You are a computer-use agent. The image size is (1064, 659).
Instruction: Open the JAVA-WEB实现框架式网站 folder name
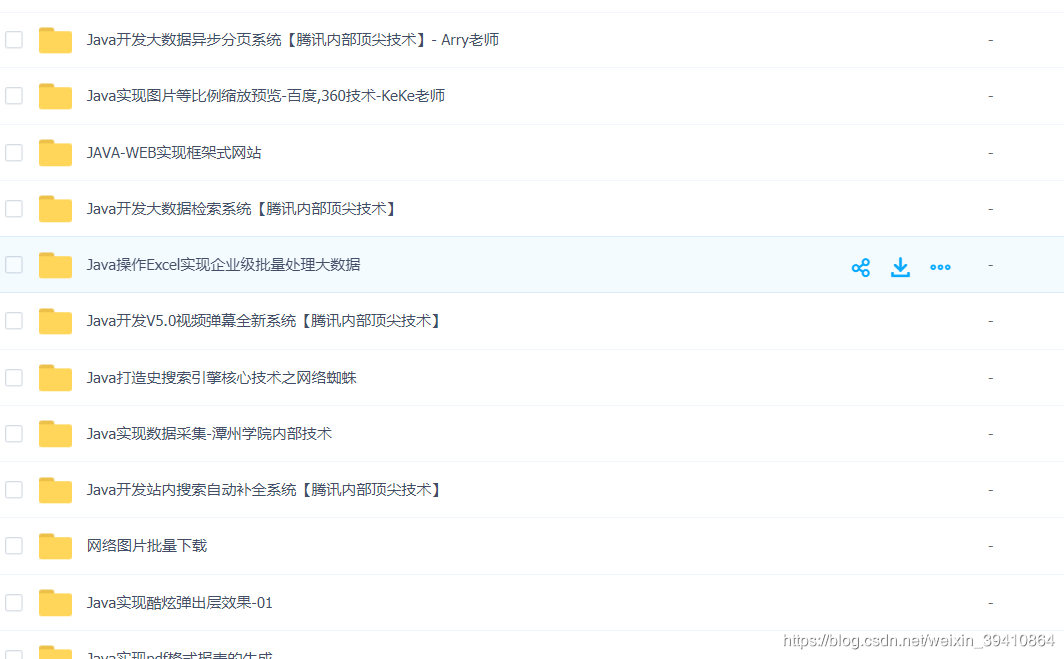174,153
